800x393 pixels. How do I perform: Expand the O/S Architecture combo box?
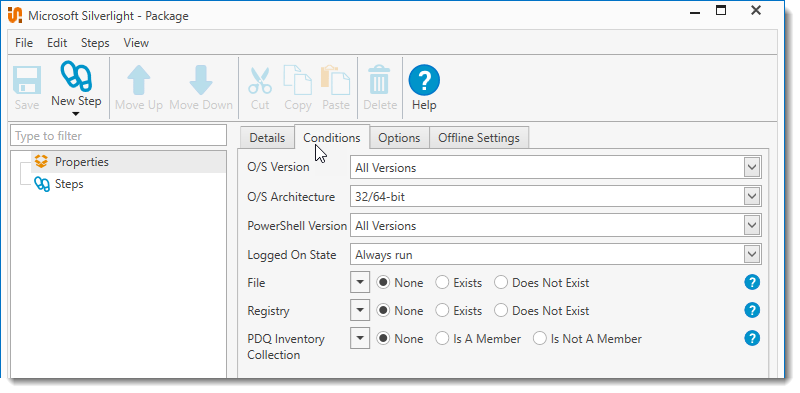(556, 196)
